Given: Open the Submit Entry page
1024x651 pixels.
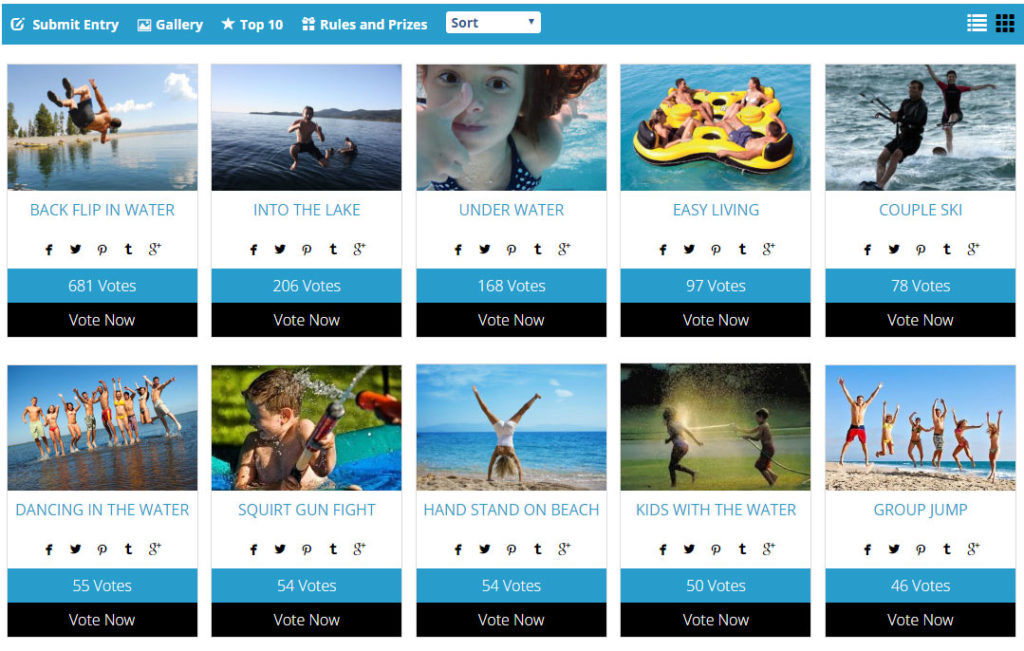Looking at the screenshot, I should click(x=65, y=24).
